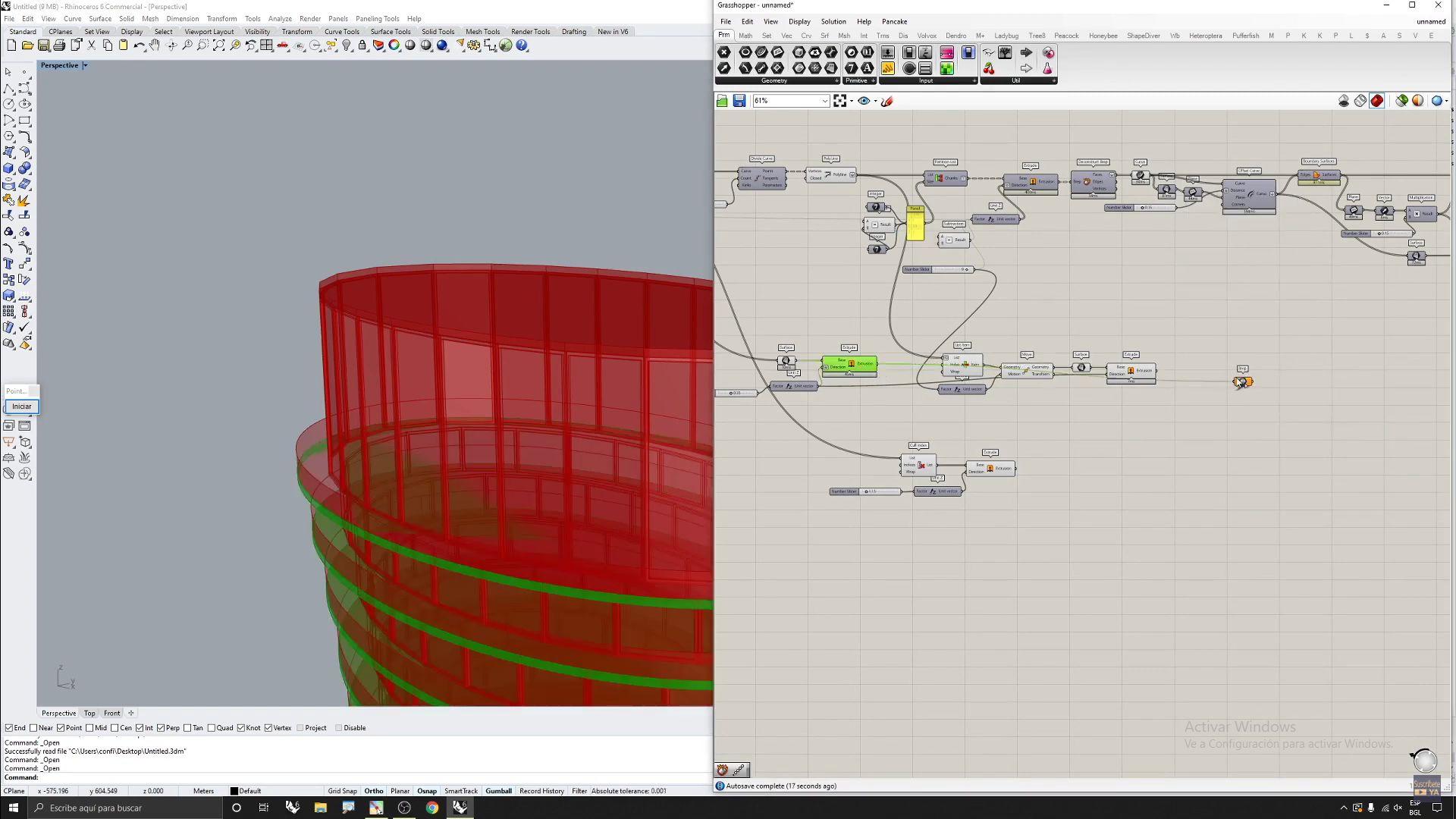
Task: Click Grasshopper Open file green icon
Action: [722, 101]
